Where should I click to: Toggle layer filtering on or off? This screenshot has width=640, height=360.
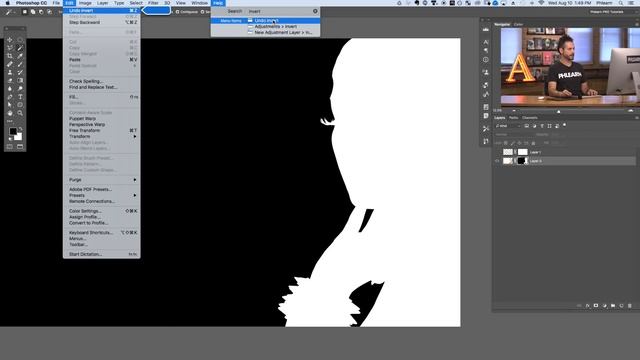pyautogui.click(x=564, y=125)
